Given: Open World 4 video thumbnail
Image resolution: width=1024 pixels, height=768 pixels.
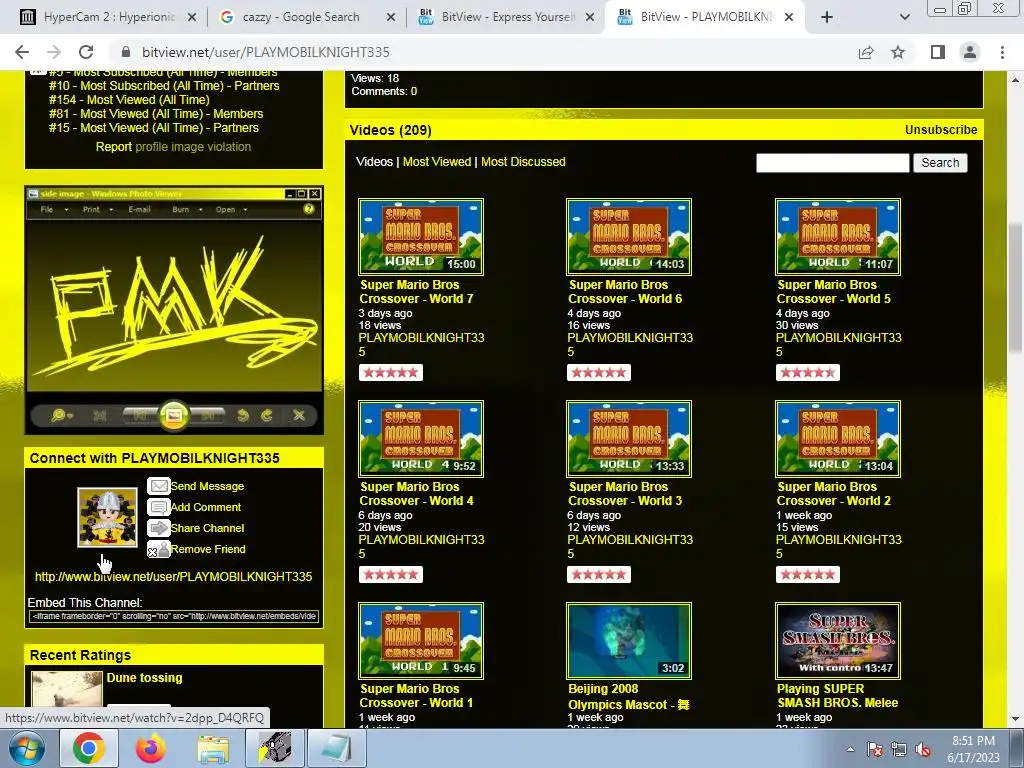Looking at the screenshot, I should tap(421, 439).
